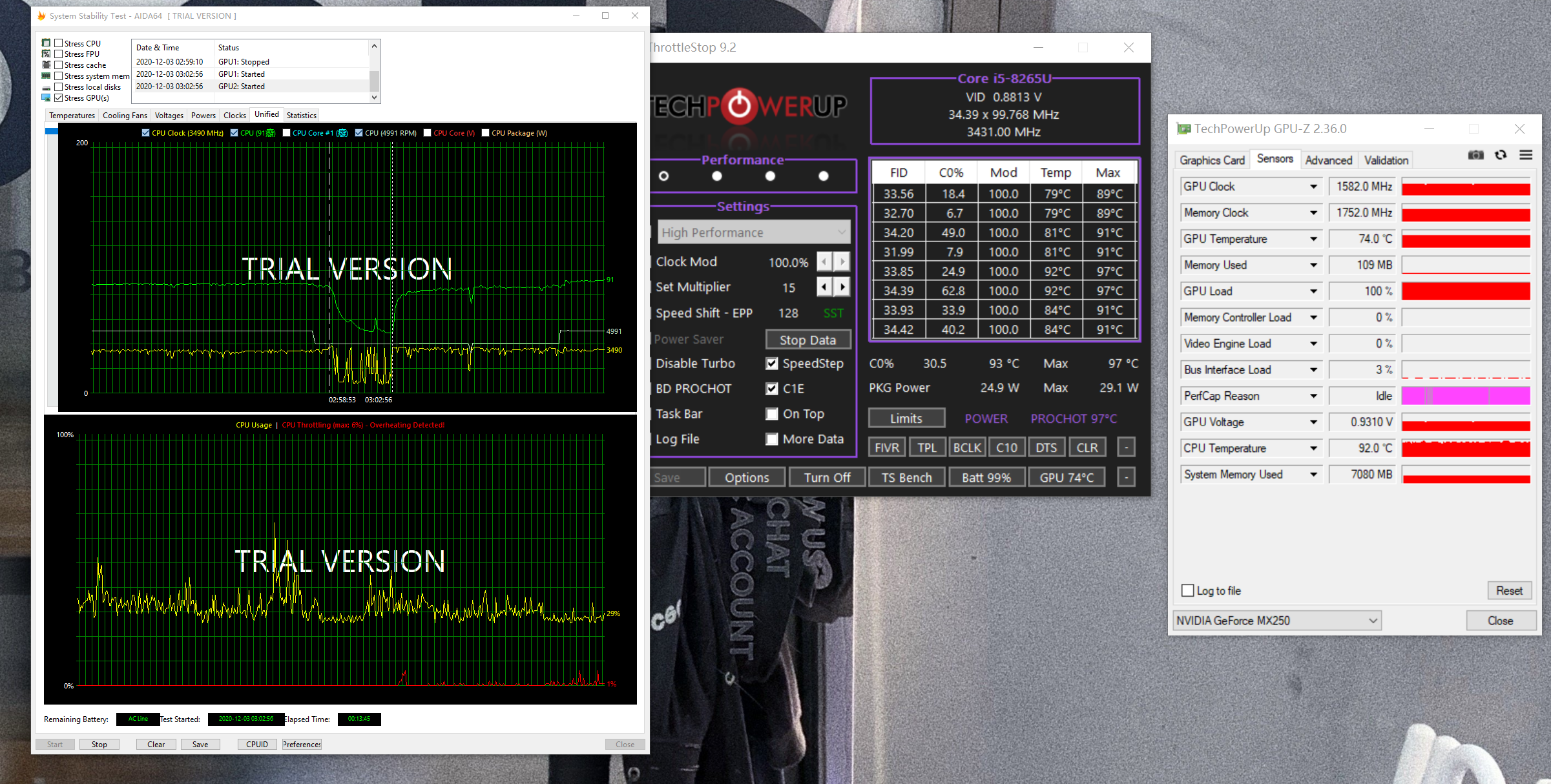Click the GPU-Z refresh icon
Viewport: 1551px width, 784px height.
(1501, 155)
